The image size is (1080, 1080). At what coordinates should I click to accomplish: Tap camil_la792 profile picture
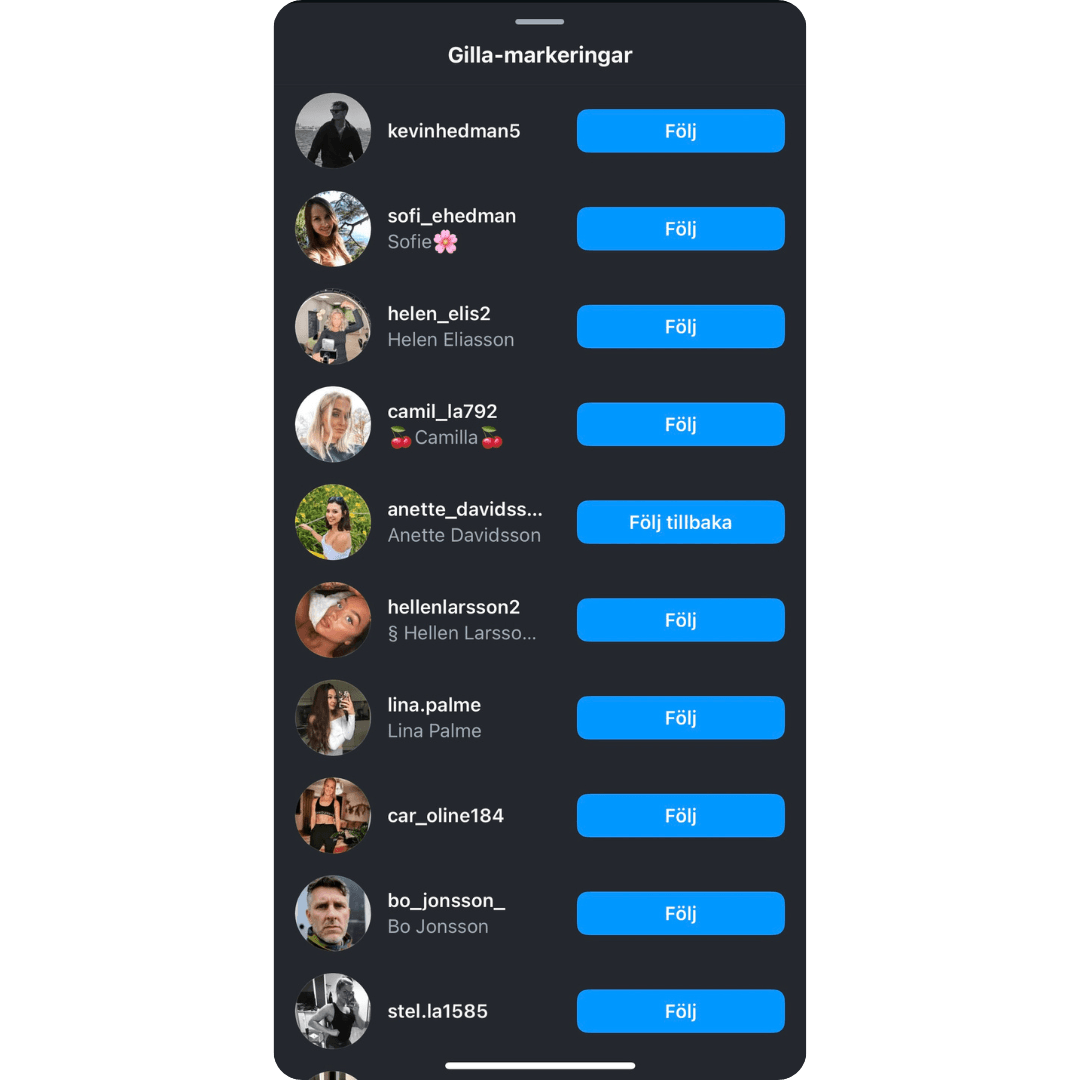[333, 424]
